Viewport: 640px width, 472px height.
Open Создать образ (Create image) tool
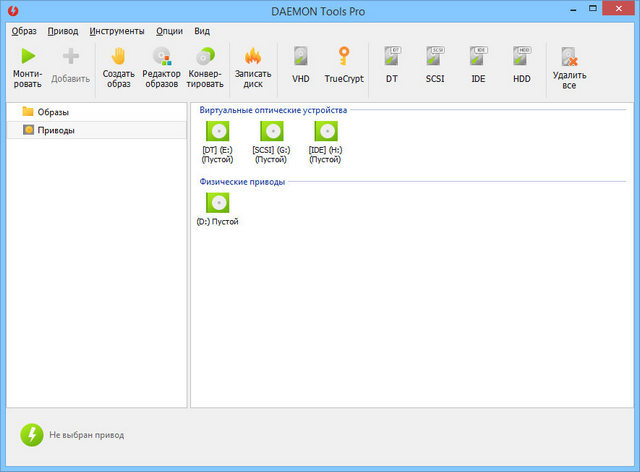118,57
